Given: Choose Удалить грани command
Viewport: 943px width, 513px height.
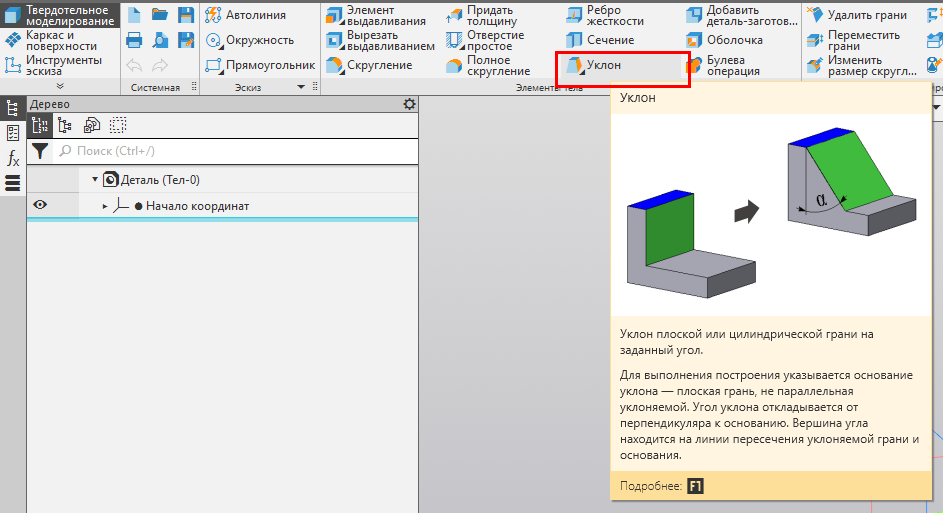Looking at the screenshot, I should click(x=857, y=15).
